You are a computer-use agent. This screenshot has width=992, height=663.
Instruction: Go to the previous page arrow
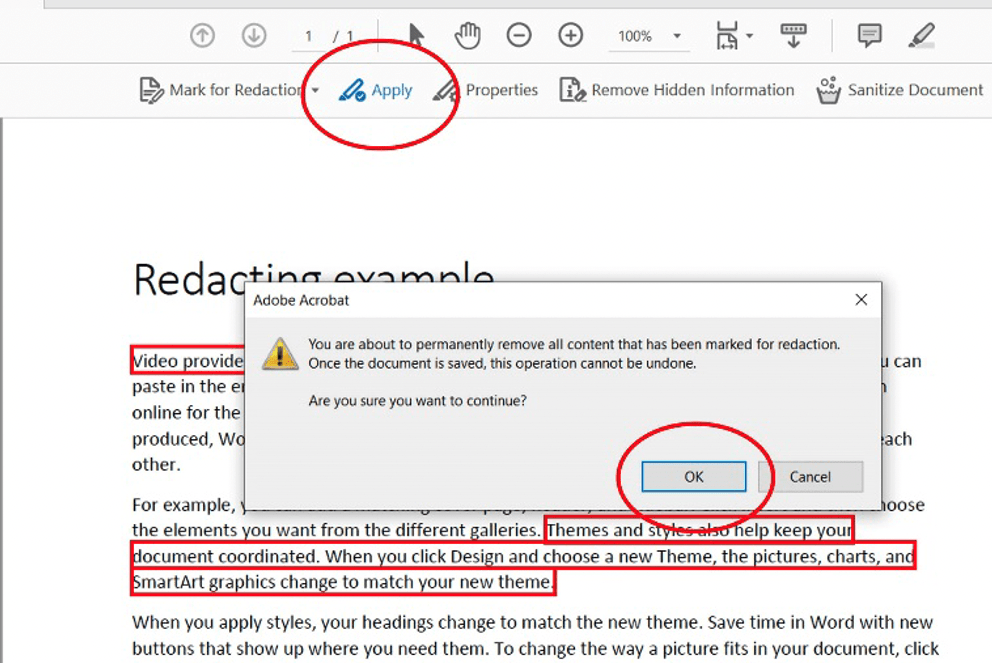pyautogui.click(x=202, y=35)
